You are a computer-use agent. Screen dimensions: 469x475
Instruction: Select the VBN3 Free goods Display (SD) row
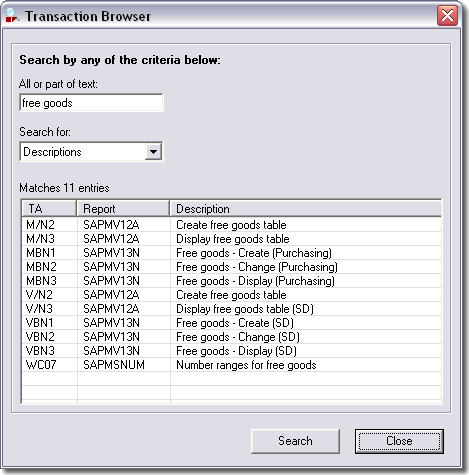tap(232, 351)
